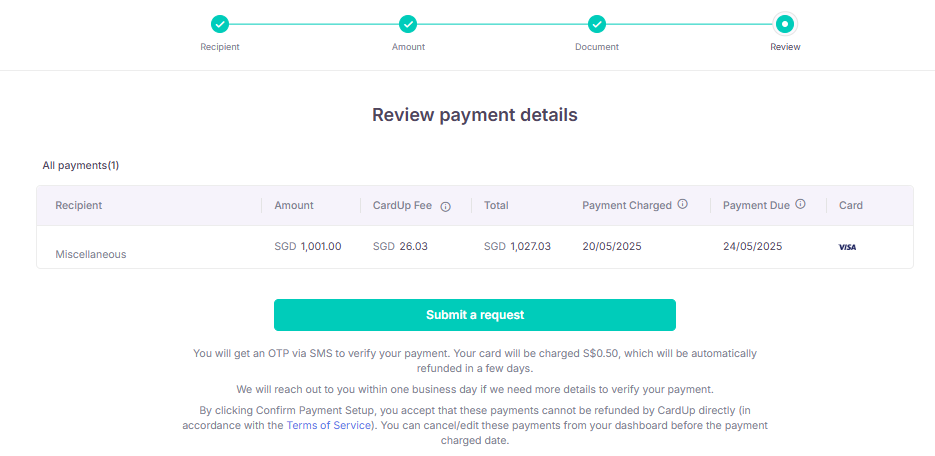Click the All payments(1) heading
935x456 pixels.
(81, 165)
